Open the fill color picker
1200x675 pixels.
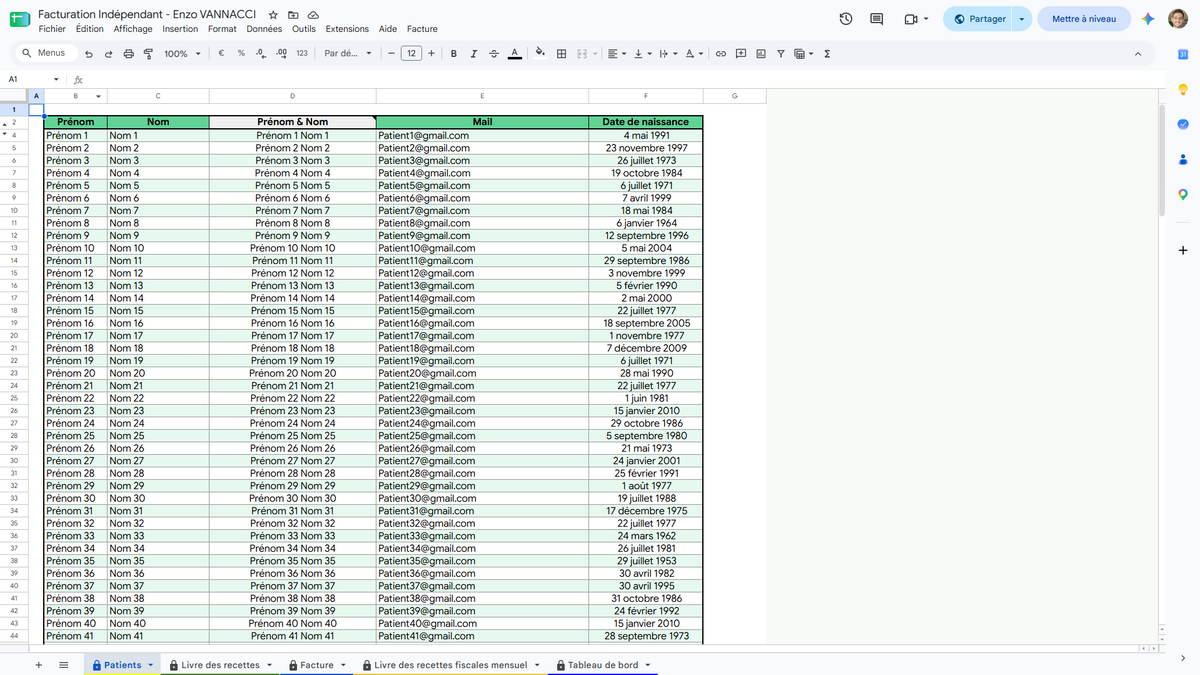(540, 53)
